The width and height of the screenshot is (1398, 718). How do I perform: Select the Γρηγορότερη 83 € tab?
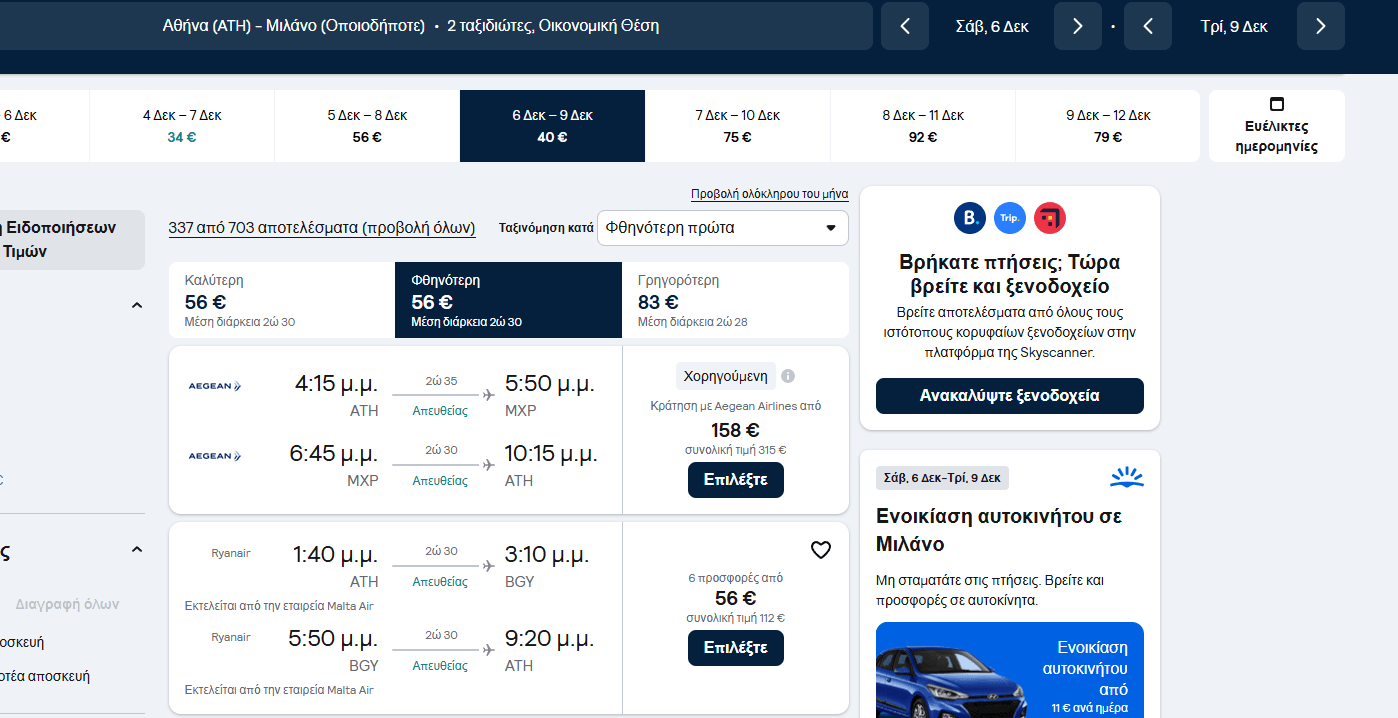pos(735,300)
